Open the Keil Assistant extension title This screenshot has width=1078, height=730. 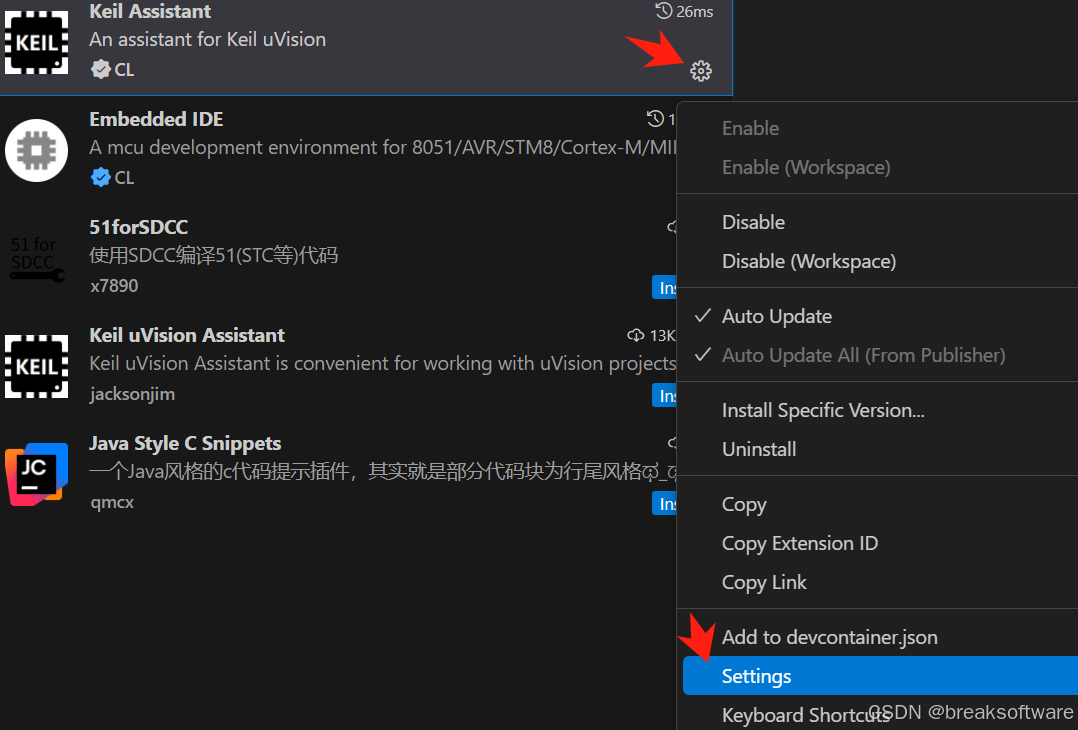[150, 11]
